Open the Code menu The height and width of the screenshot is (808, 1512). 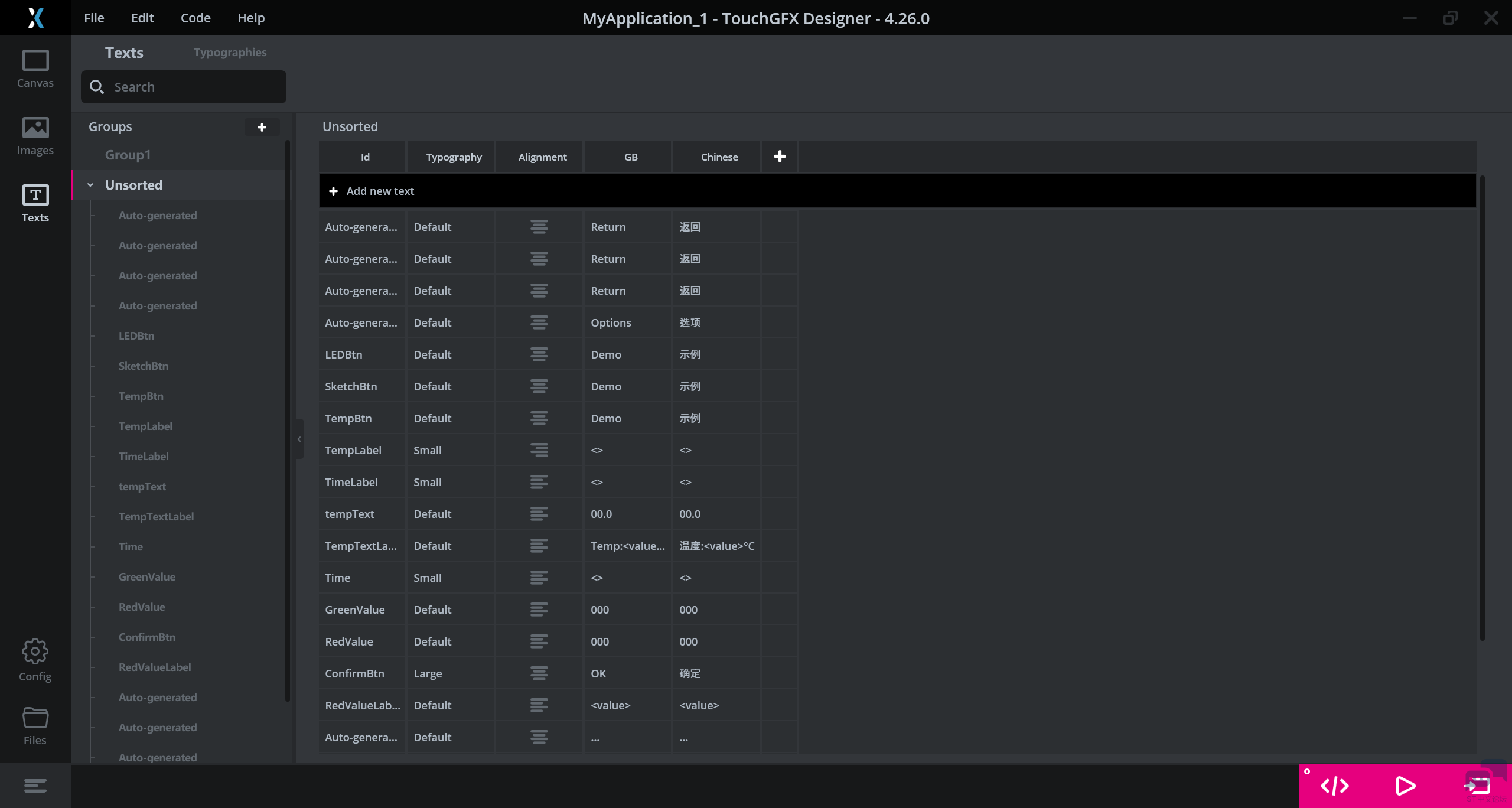point(195,18)
